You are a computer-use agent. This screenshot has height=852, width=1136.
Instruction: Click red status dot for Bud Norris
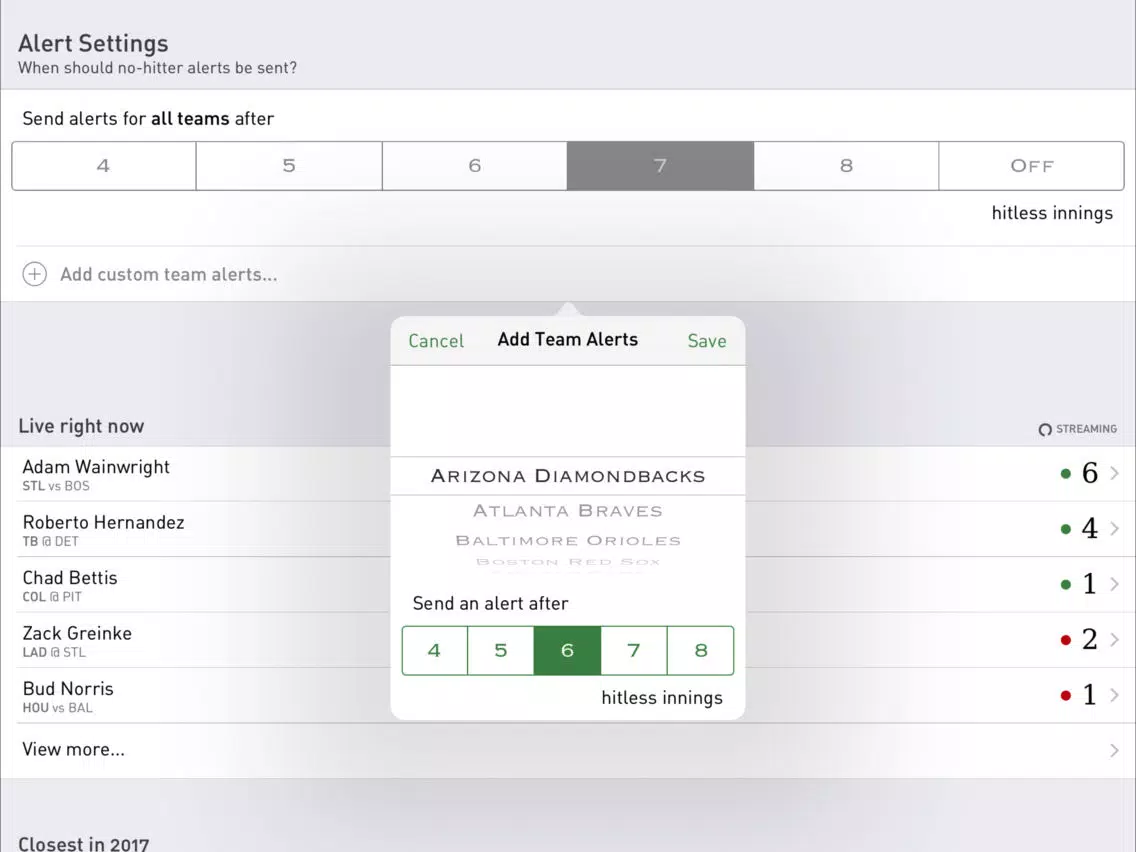1066,696
